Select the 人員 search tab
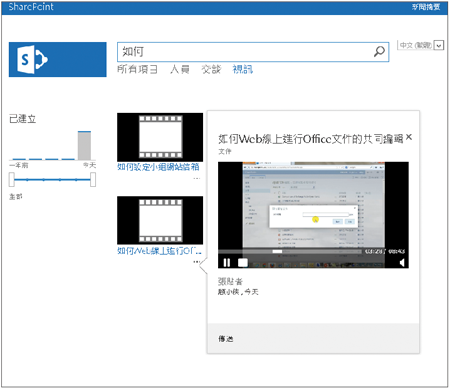450x390 pixels. click(x=180, y=69)
